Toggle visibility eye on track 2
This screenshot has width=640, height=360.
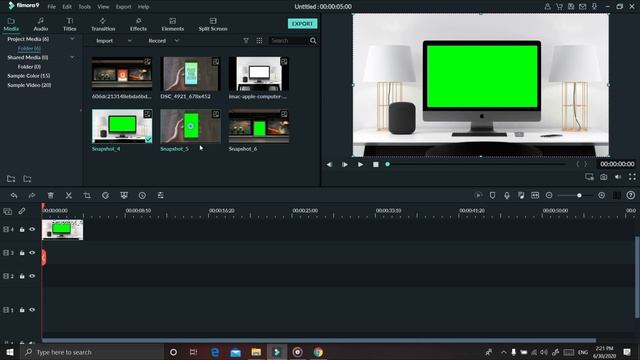(32, 276)
